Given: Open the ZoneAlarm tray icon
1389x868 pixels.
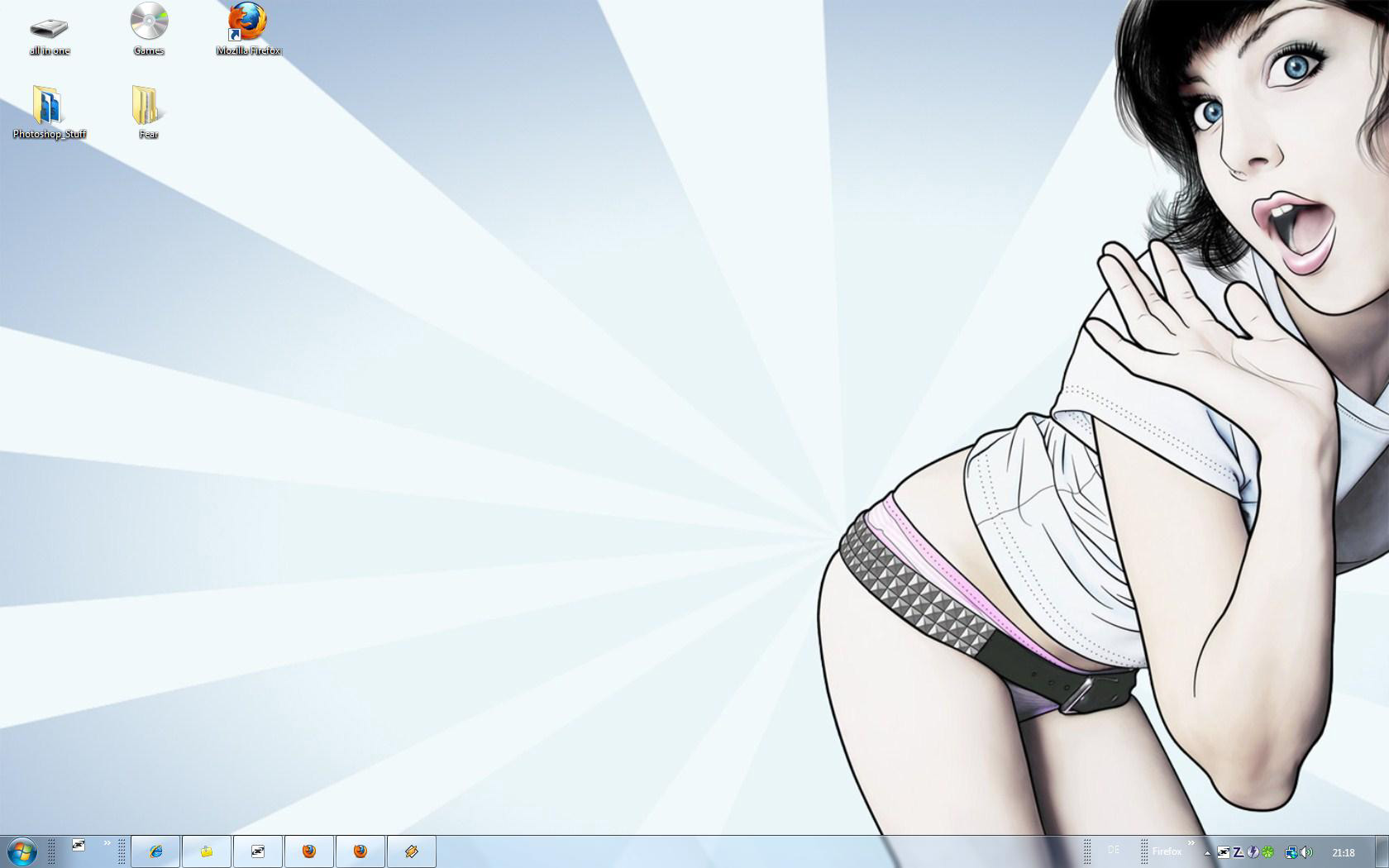Looking at the screenshot, I should [x=1239, y=852].
